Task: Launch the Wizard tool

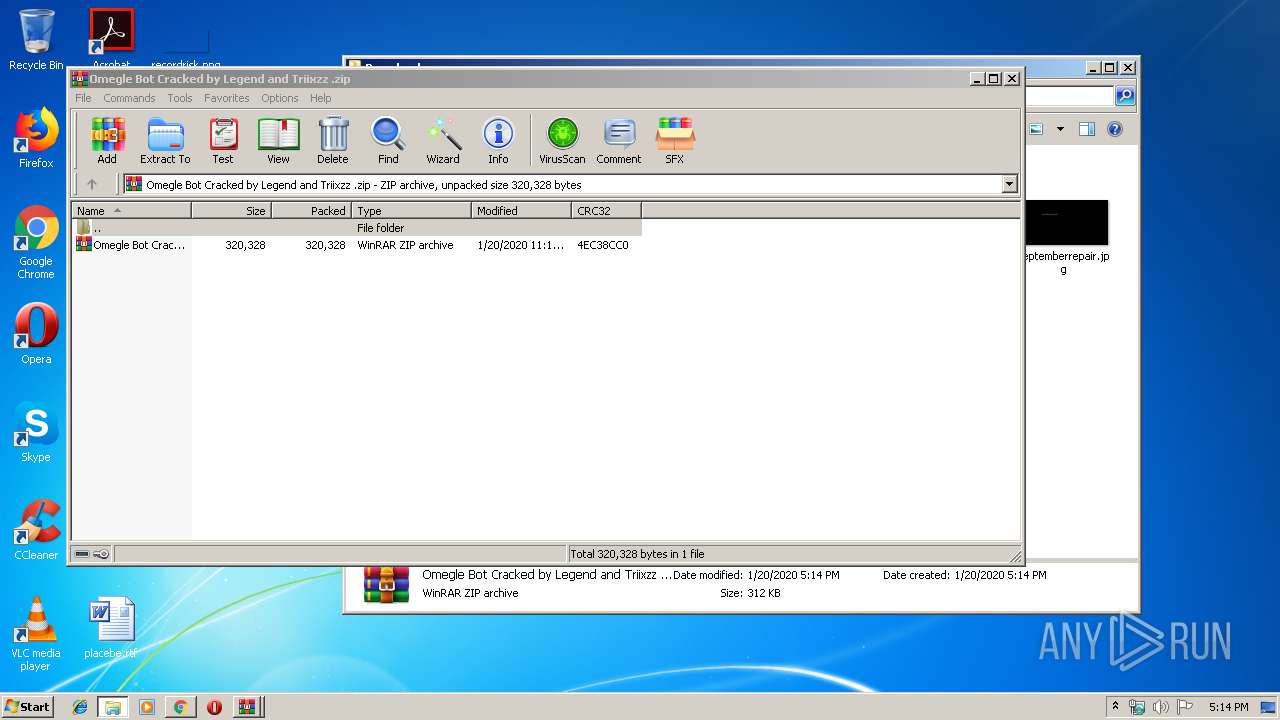Action: point(443,141)
